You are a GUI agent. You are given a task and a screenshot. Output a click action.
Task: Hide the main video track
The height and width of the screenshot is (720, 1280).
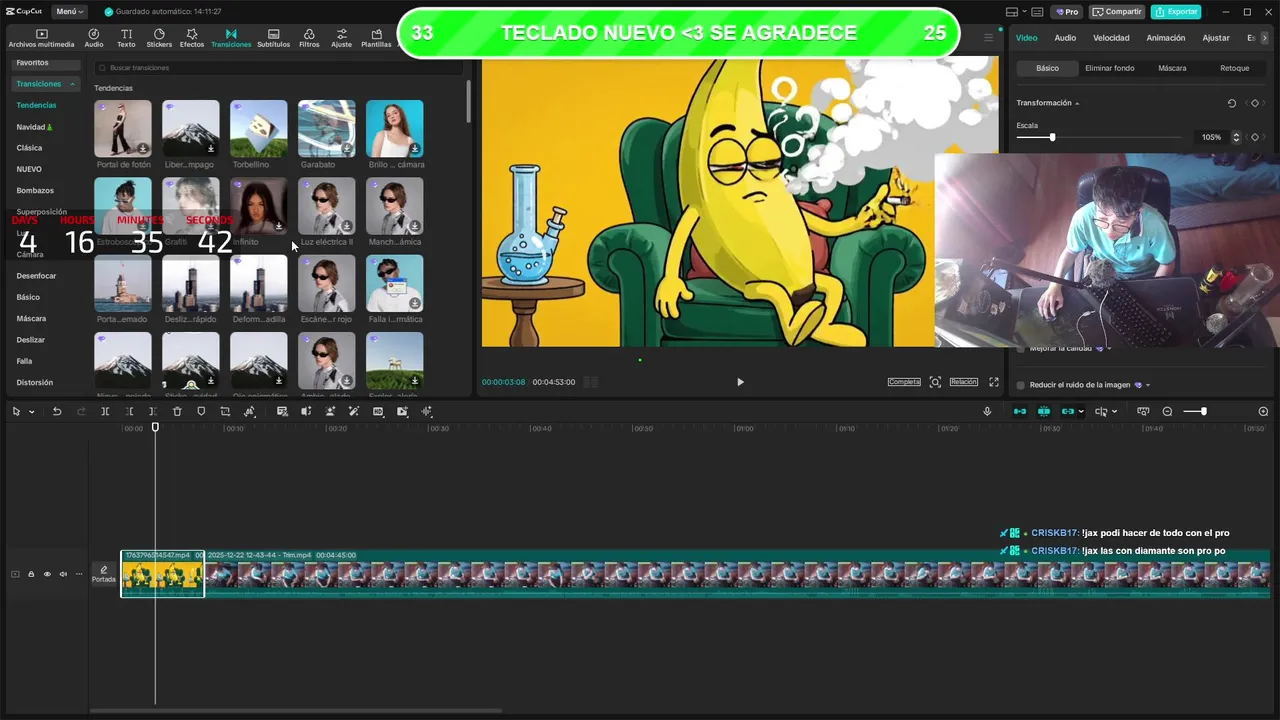coord(47,574)
